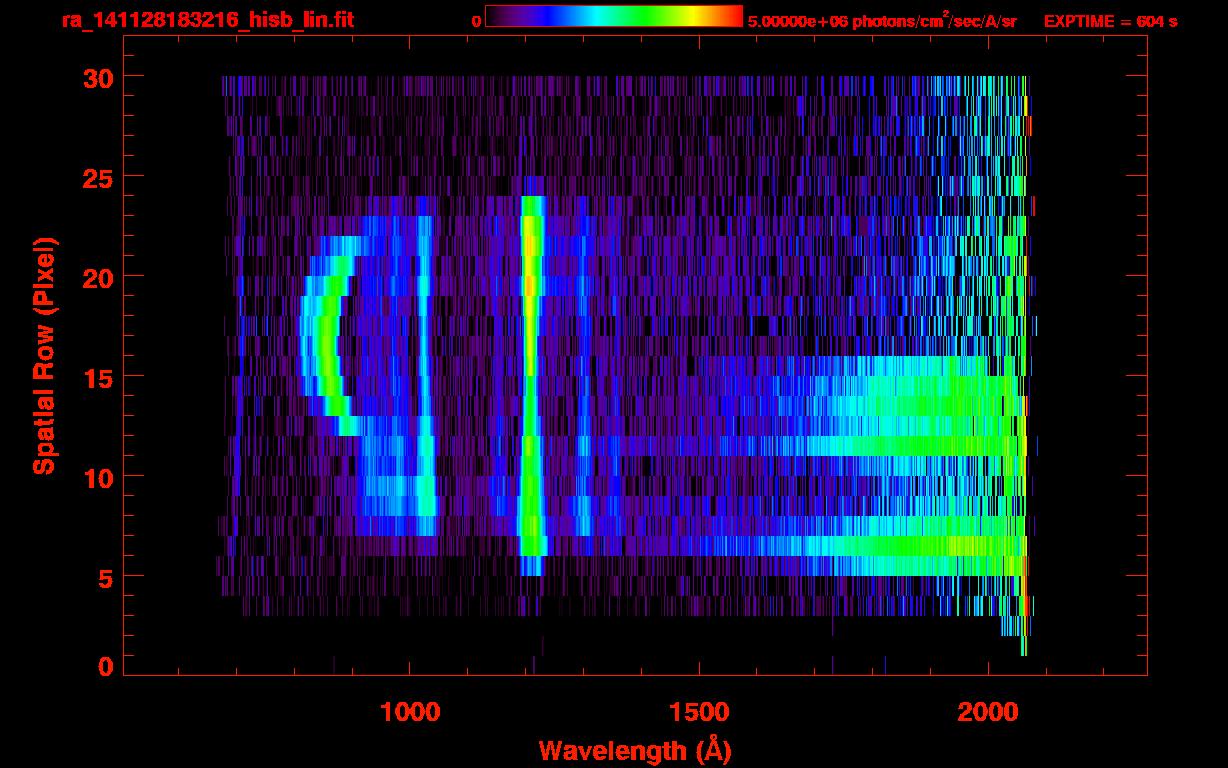Click the rainbow color scale bar
This screenshot has height=768, width=1228.
[x=614, y=16]
